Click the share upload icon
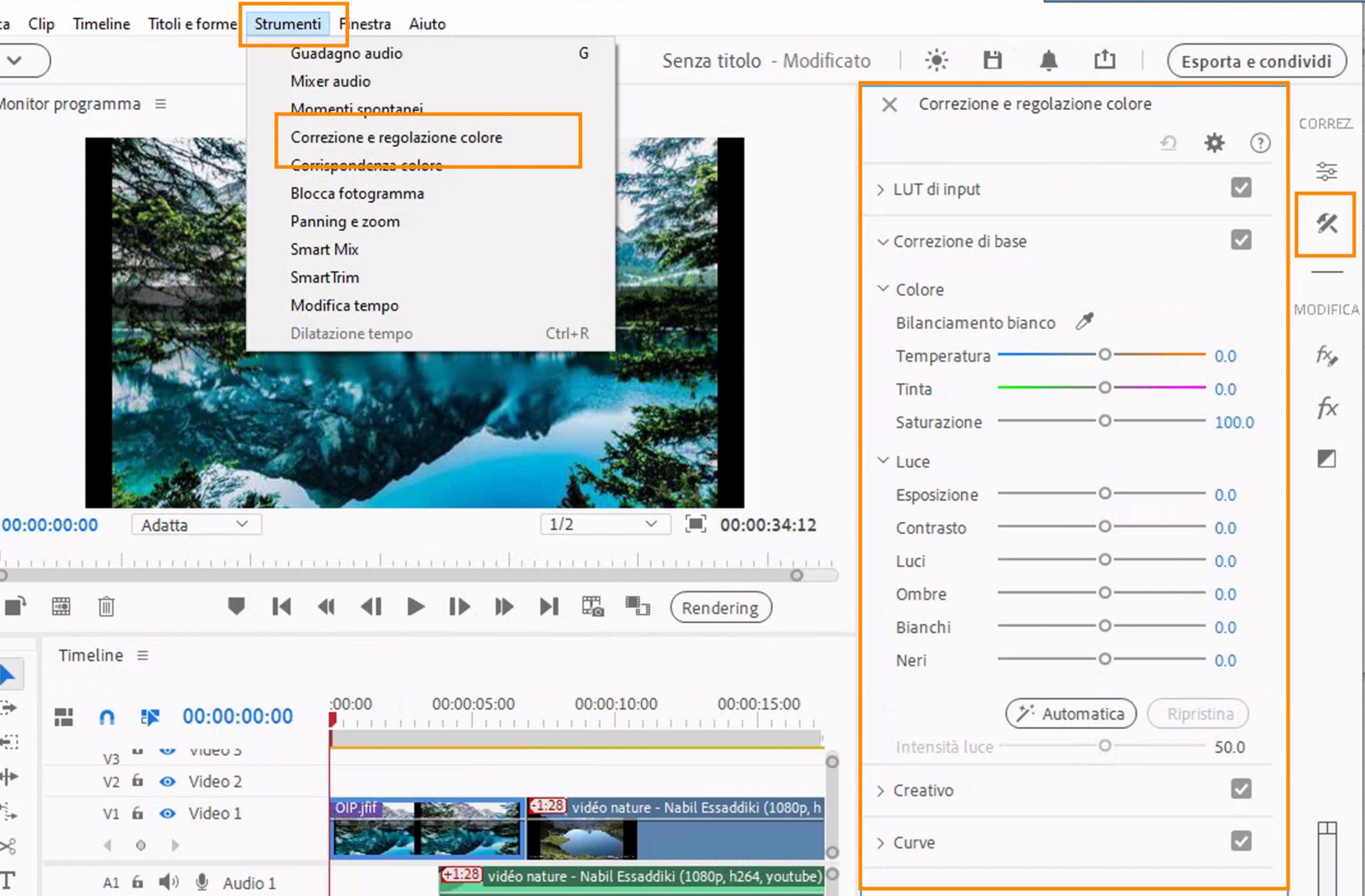 point(1104,60)
